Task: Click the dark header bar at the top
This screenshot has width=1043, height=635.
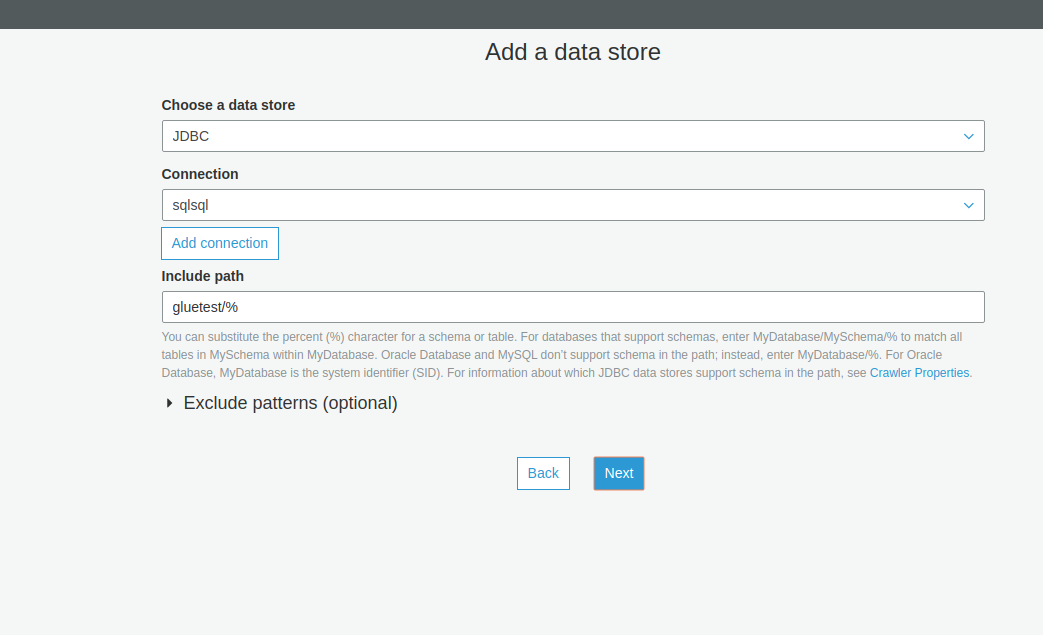Action: click(521, 14)
